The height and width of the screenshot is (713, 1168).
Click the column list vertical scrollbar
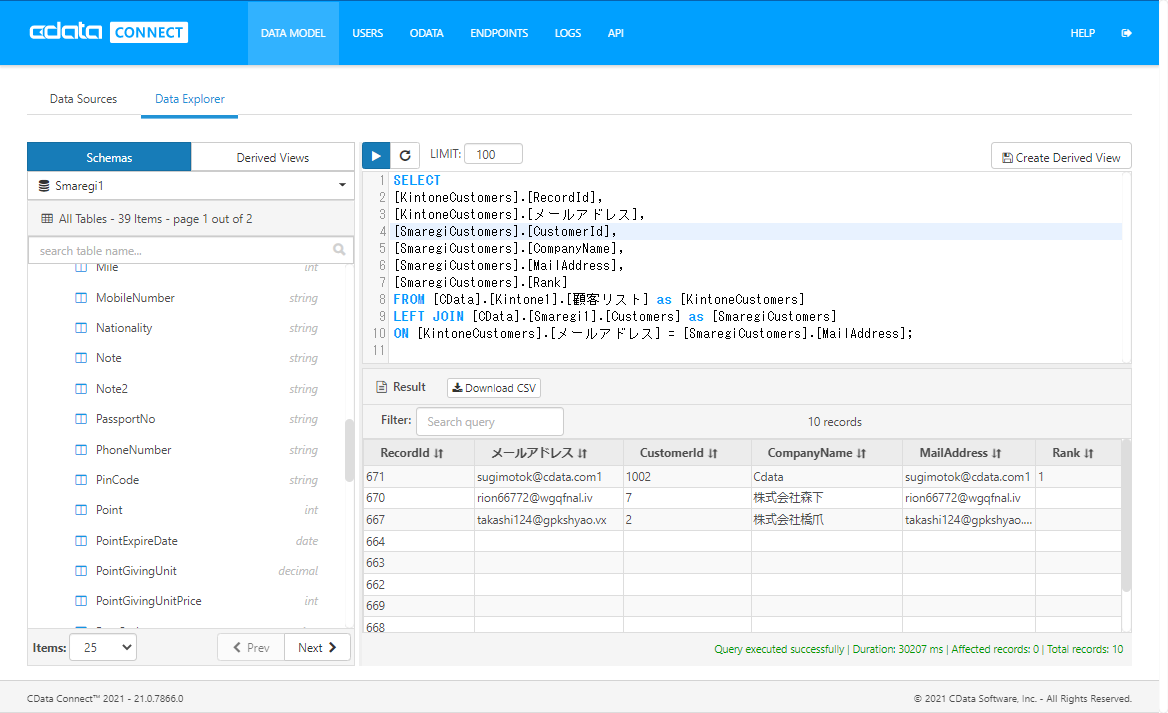click(349, 451)
